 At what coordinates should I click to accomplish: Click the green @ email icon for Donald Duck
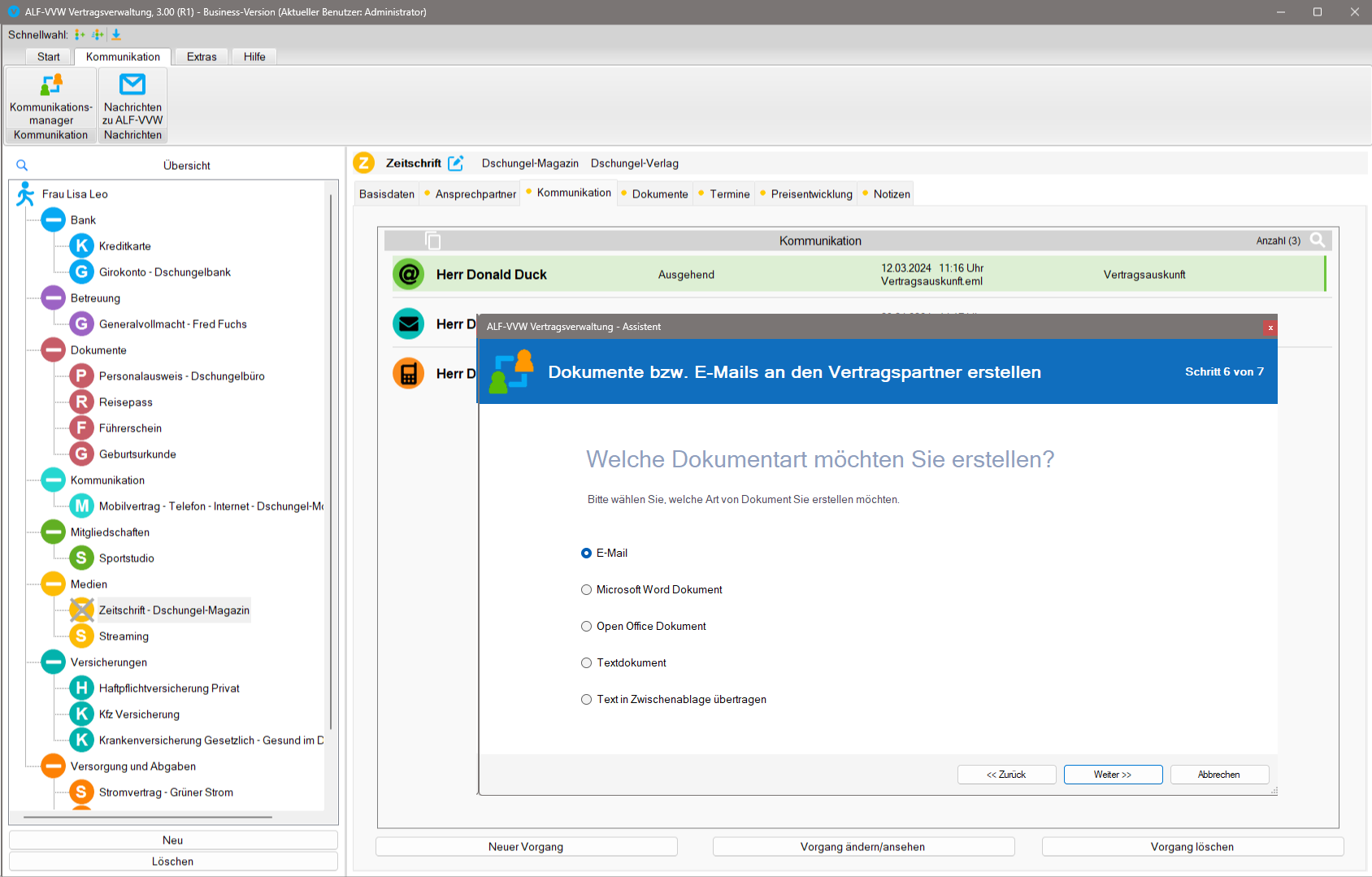click(409, 275)
